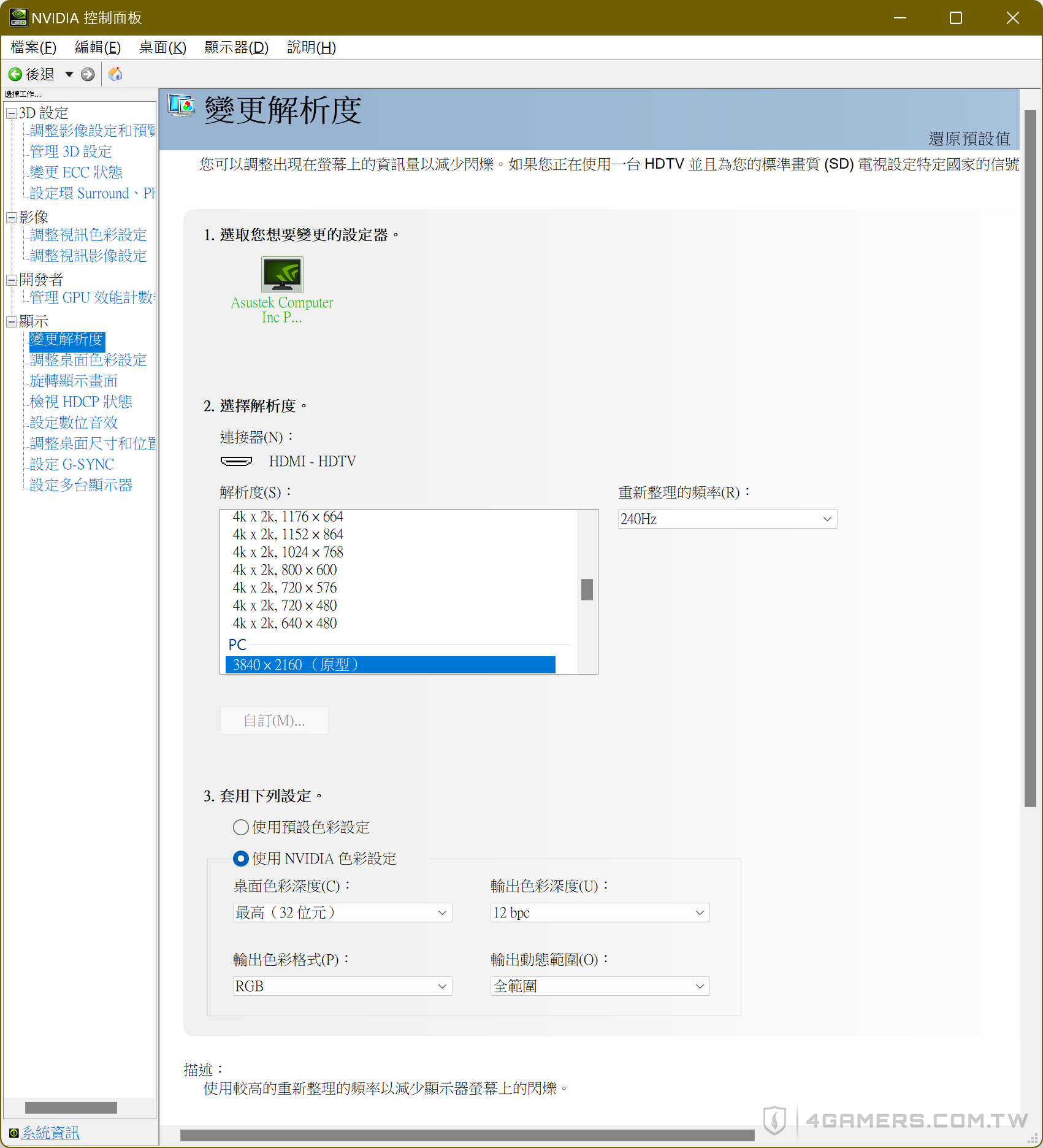Open 調整影像設定和預覽 page

click(93, 131)
